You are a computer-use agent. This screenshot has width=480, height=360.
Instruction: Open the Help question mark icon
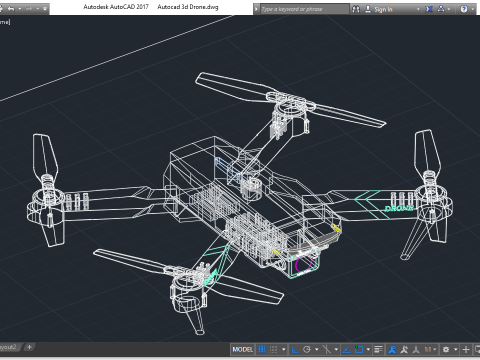click(x=464, y=9)
